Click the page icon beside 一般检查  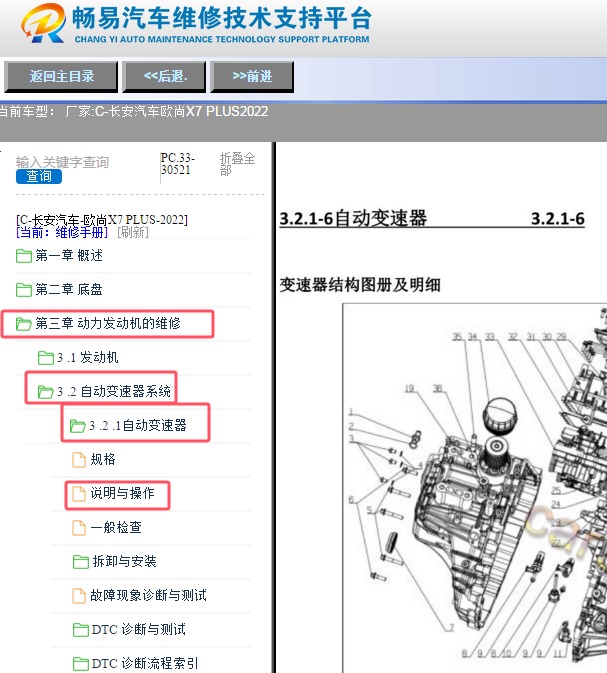[x=79, y=528]
